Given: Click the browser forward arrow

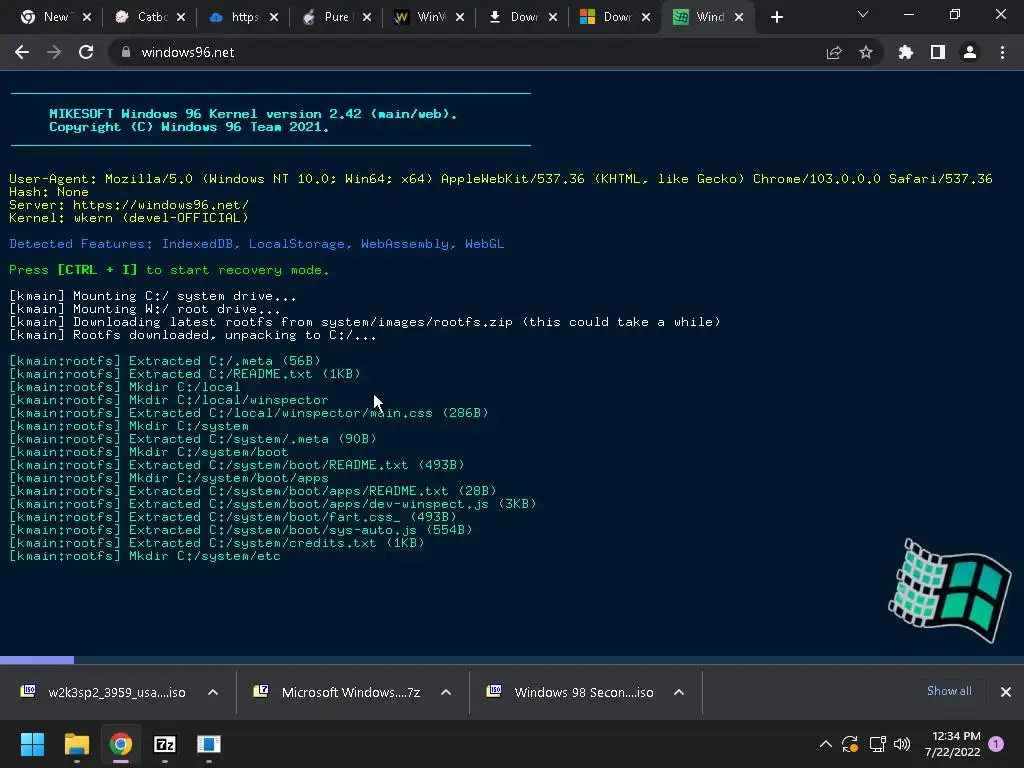Looking at the screenshot, I should click(54, 52).
